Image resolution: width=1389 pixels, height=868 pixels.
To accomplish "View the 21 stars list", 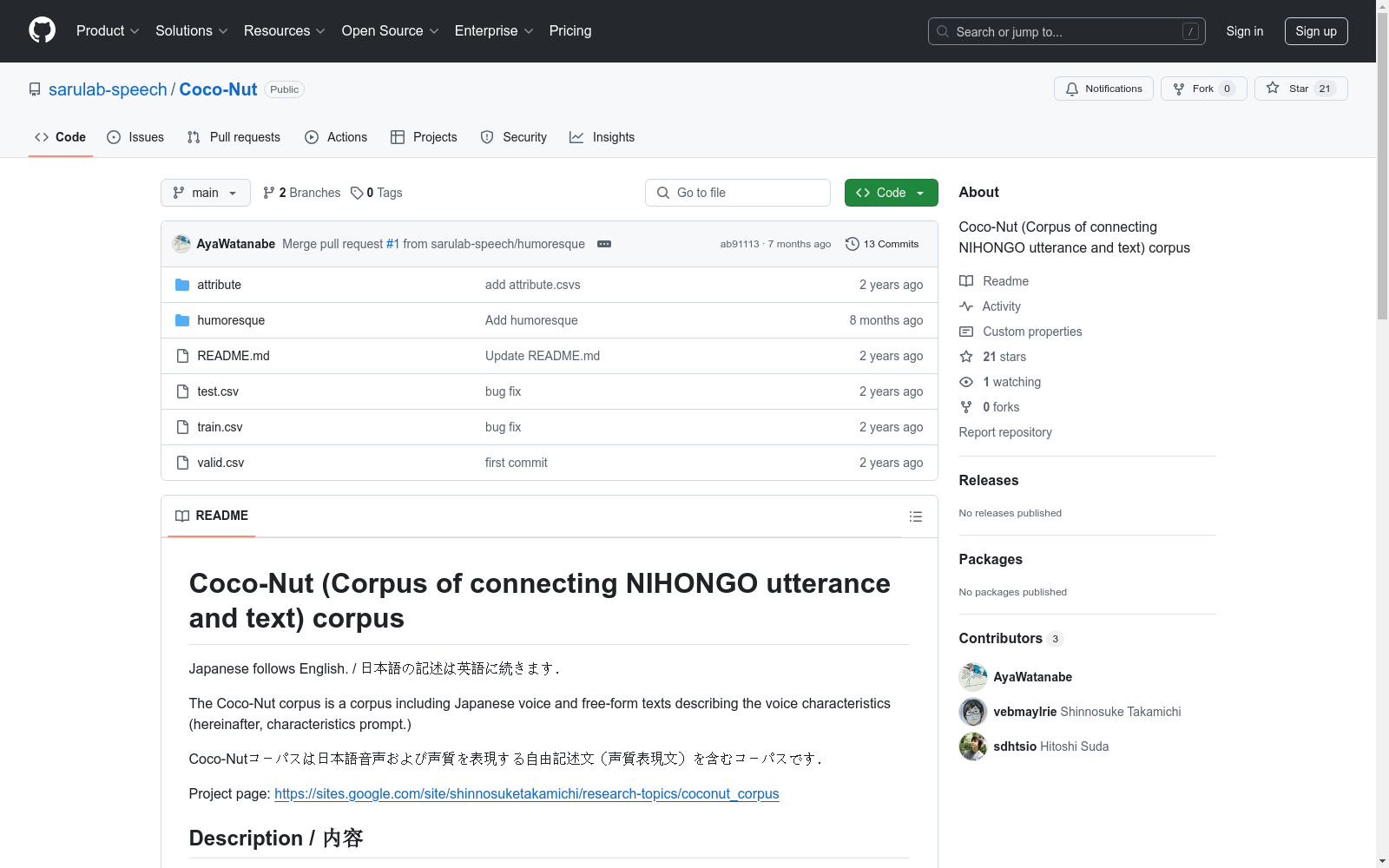I will click(x=993, y=357).
